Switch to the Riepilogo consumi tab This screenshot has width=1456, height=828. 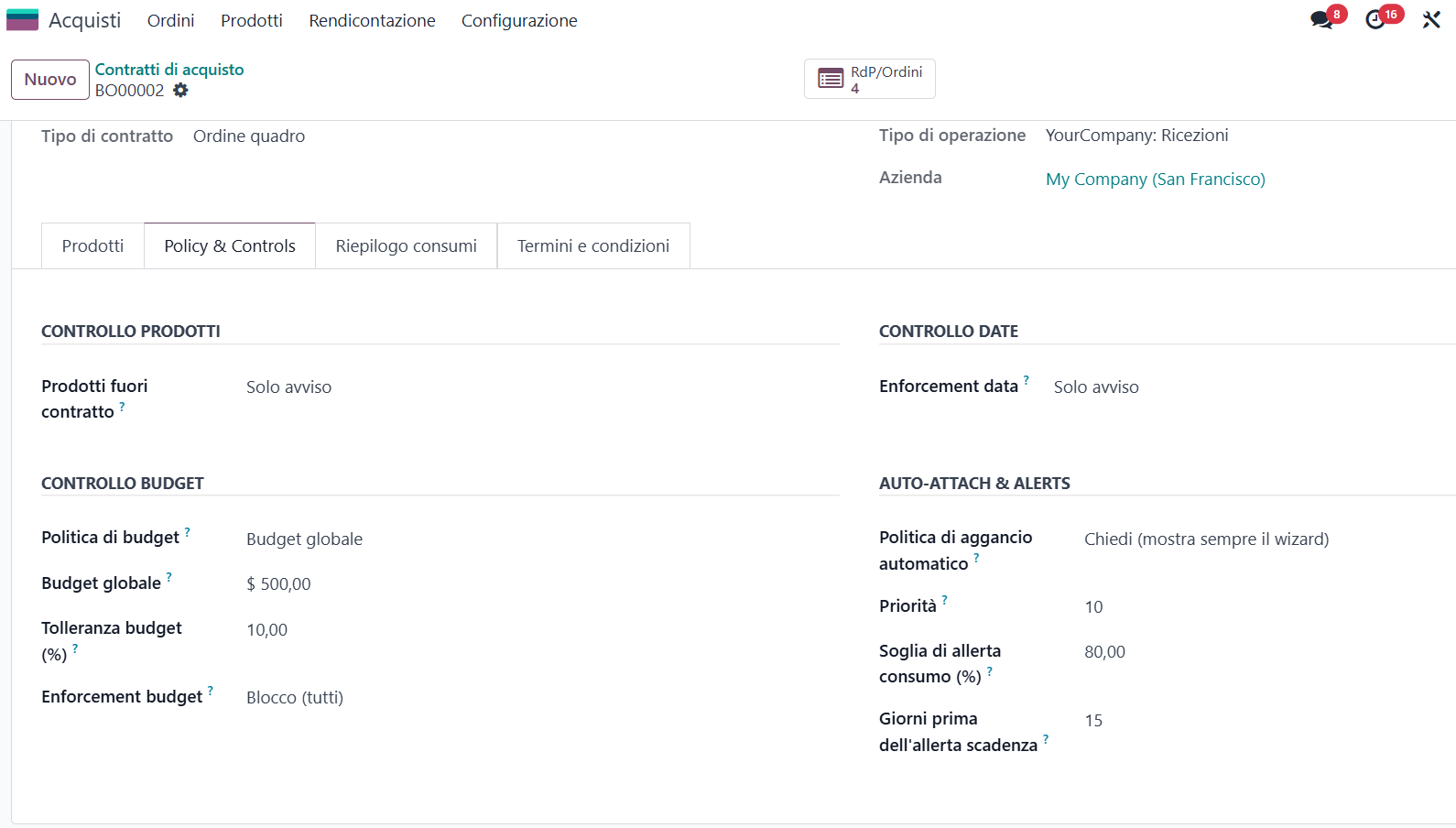coord(406,246)
